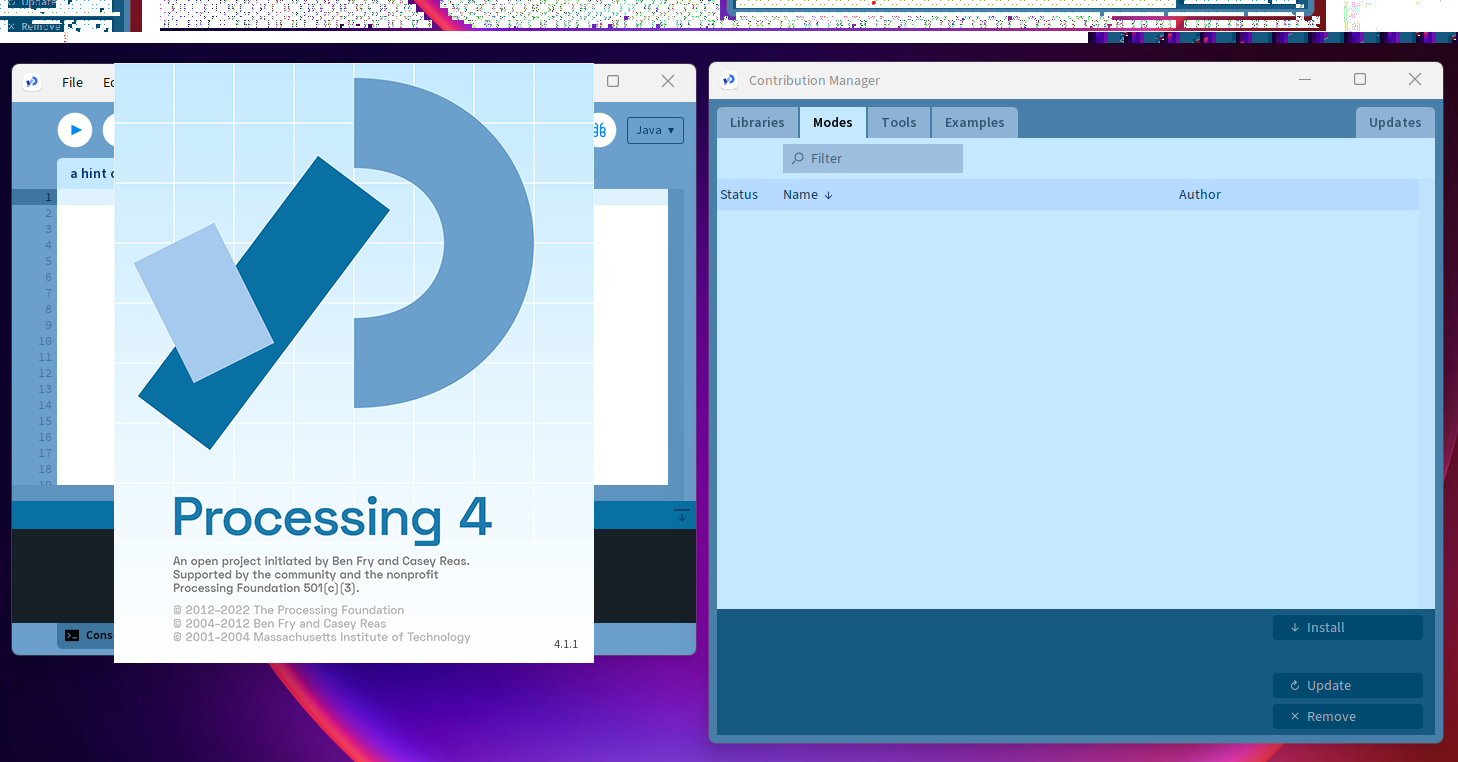Sort by the Status column header

(x=739, y=194)
